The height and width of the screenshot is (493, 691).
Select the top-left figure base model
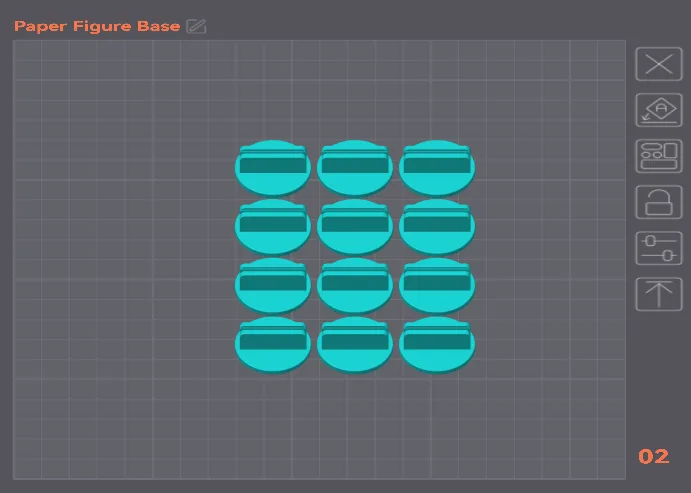pos(273,167)
